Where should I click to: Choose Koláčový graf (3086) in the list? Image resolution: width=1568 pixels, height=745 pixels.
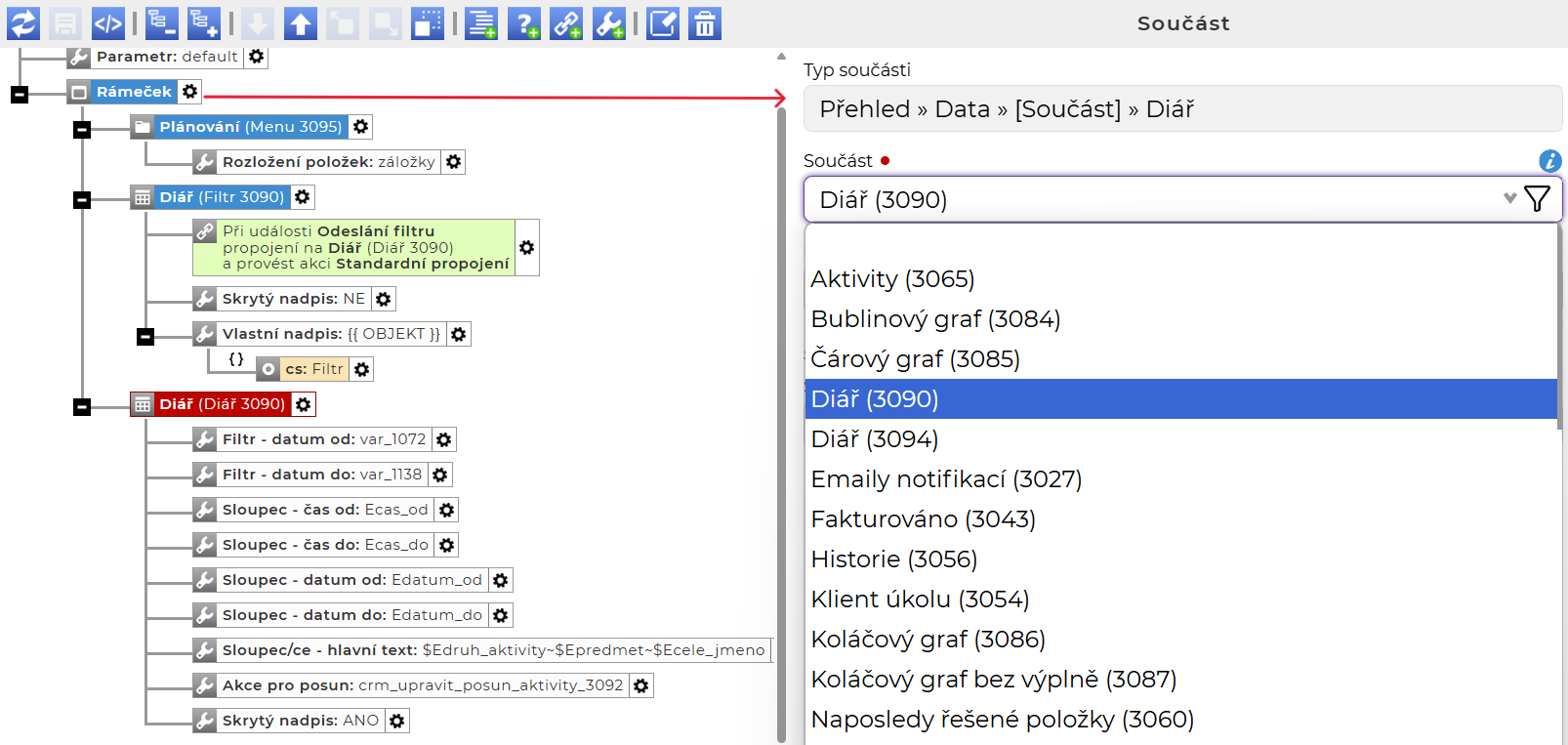(928, 640)
